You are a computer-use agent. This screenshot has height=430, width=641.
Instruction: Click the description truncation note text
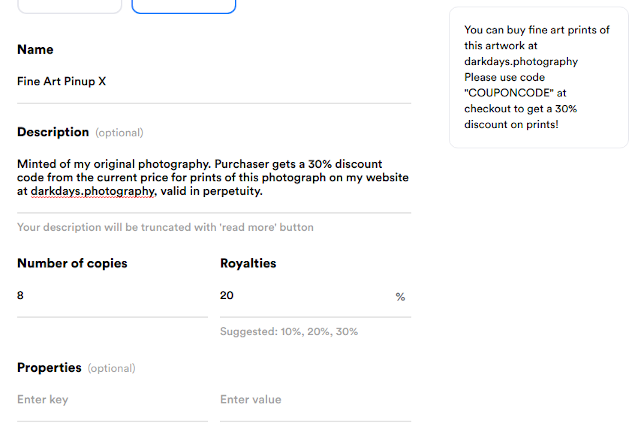[x=165, y=227]
